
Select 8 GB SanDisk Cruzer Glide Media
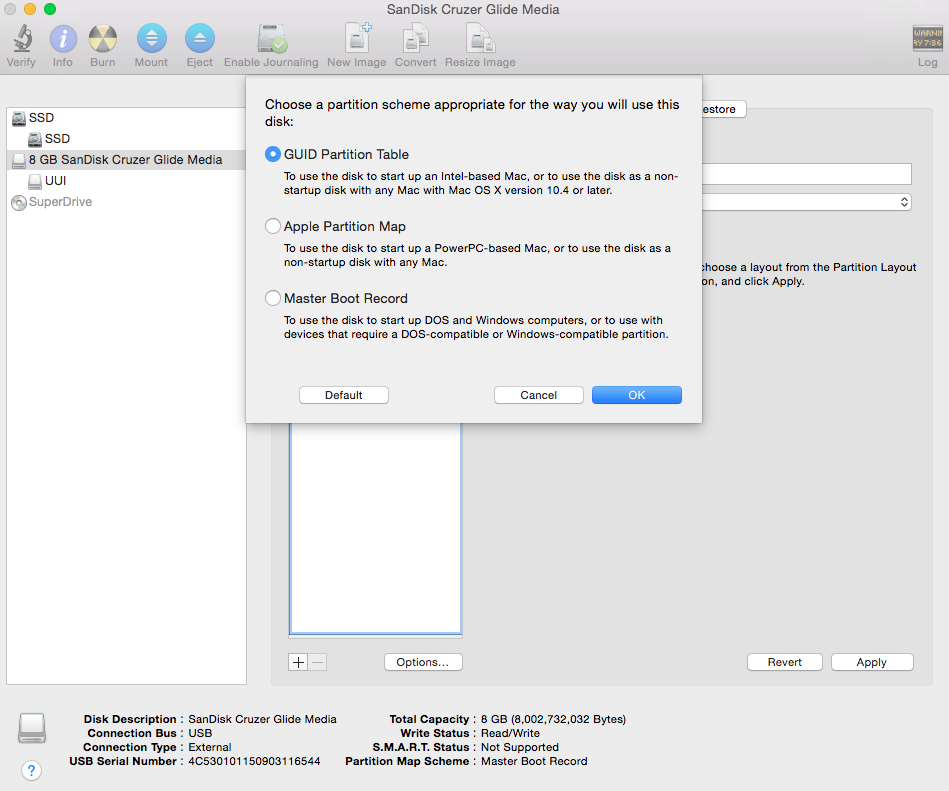click(x=126, y=160)
